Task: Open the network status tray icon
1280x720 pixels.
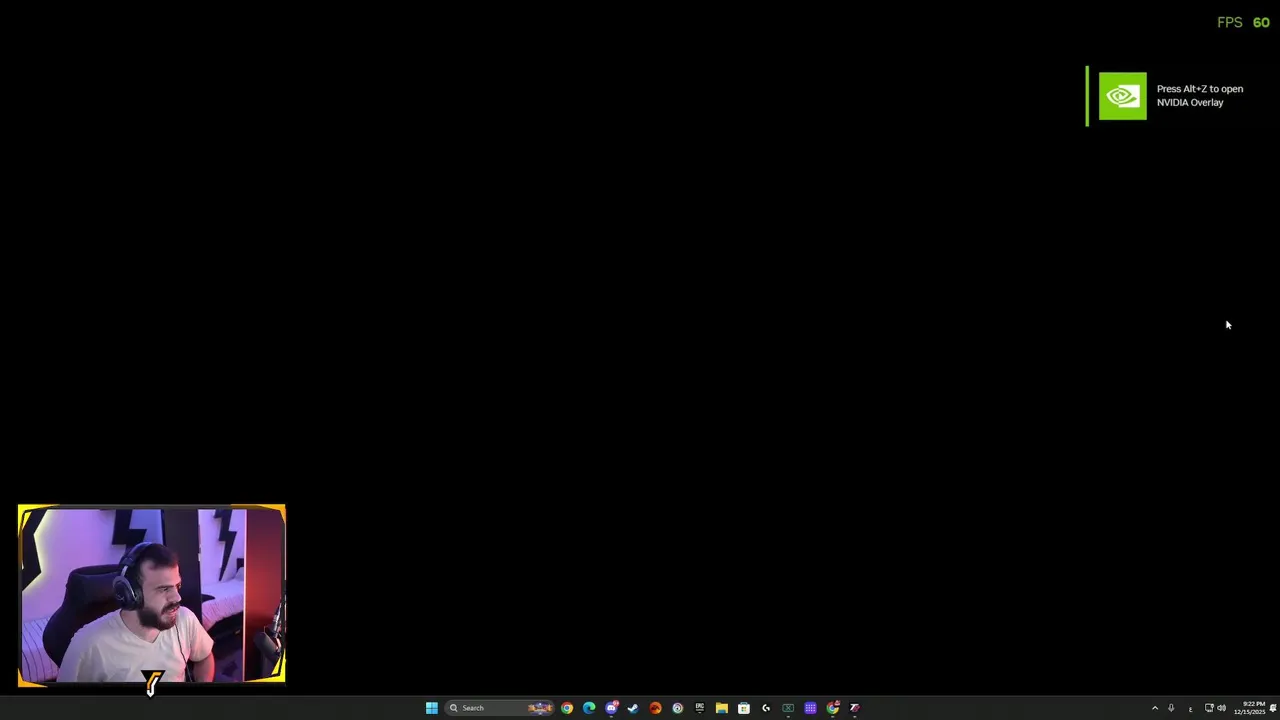Action: (x=1209, y=708)
